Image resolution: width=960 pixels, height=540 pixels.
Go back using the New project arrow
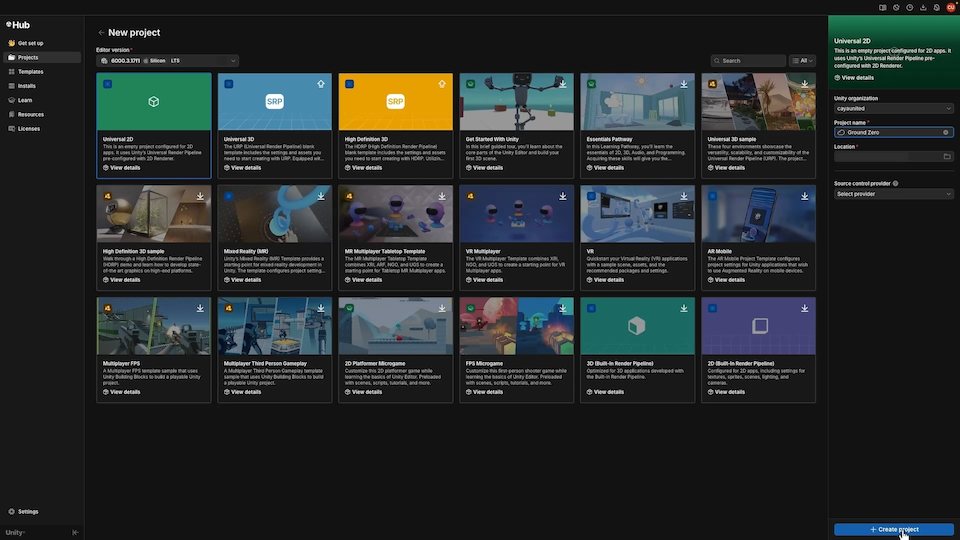tap(101, 32)
